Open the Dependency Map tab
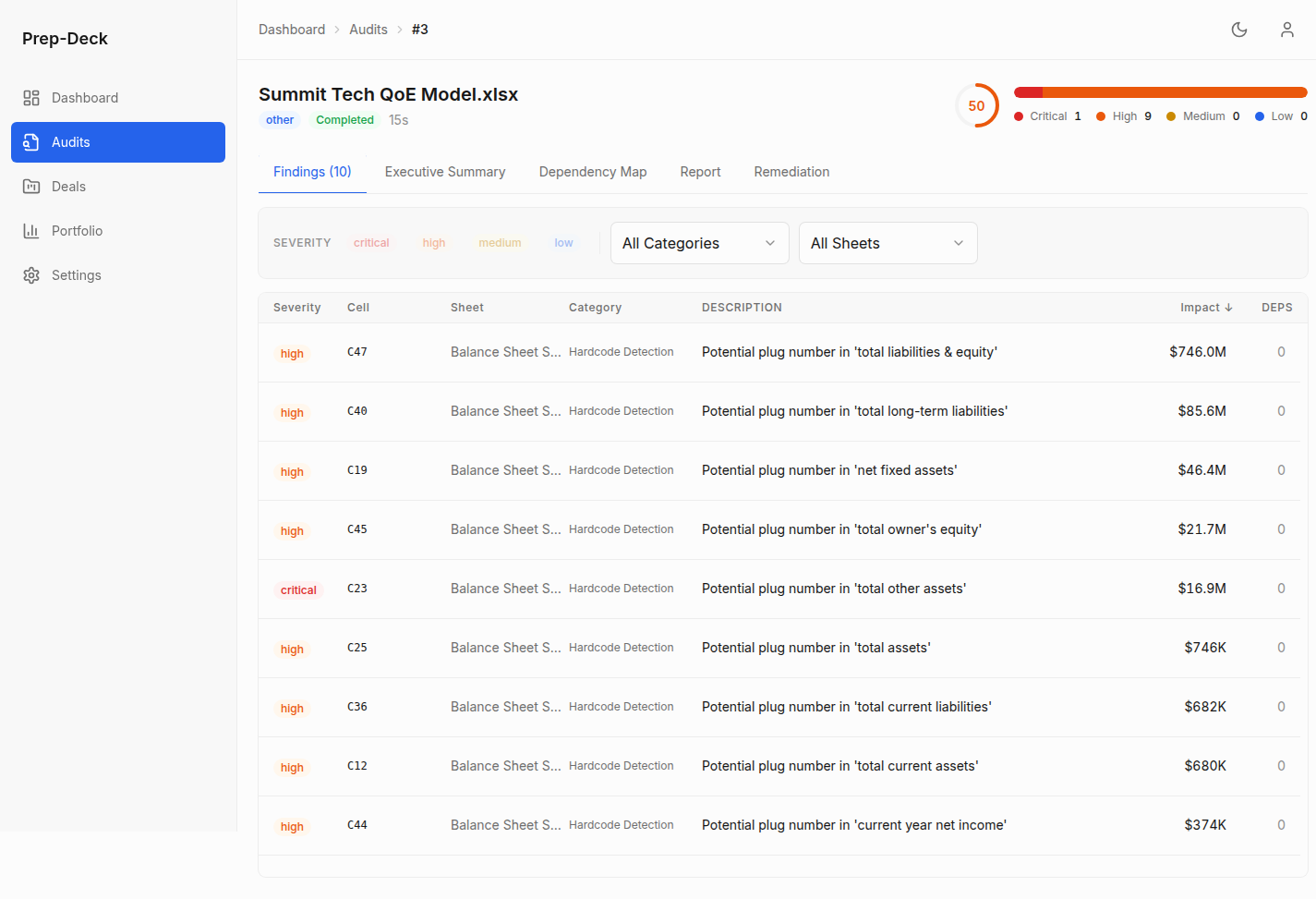1316x899 pixels. click(593, 172)
